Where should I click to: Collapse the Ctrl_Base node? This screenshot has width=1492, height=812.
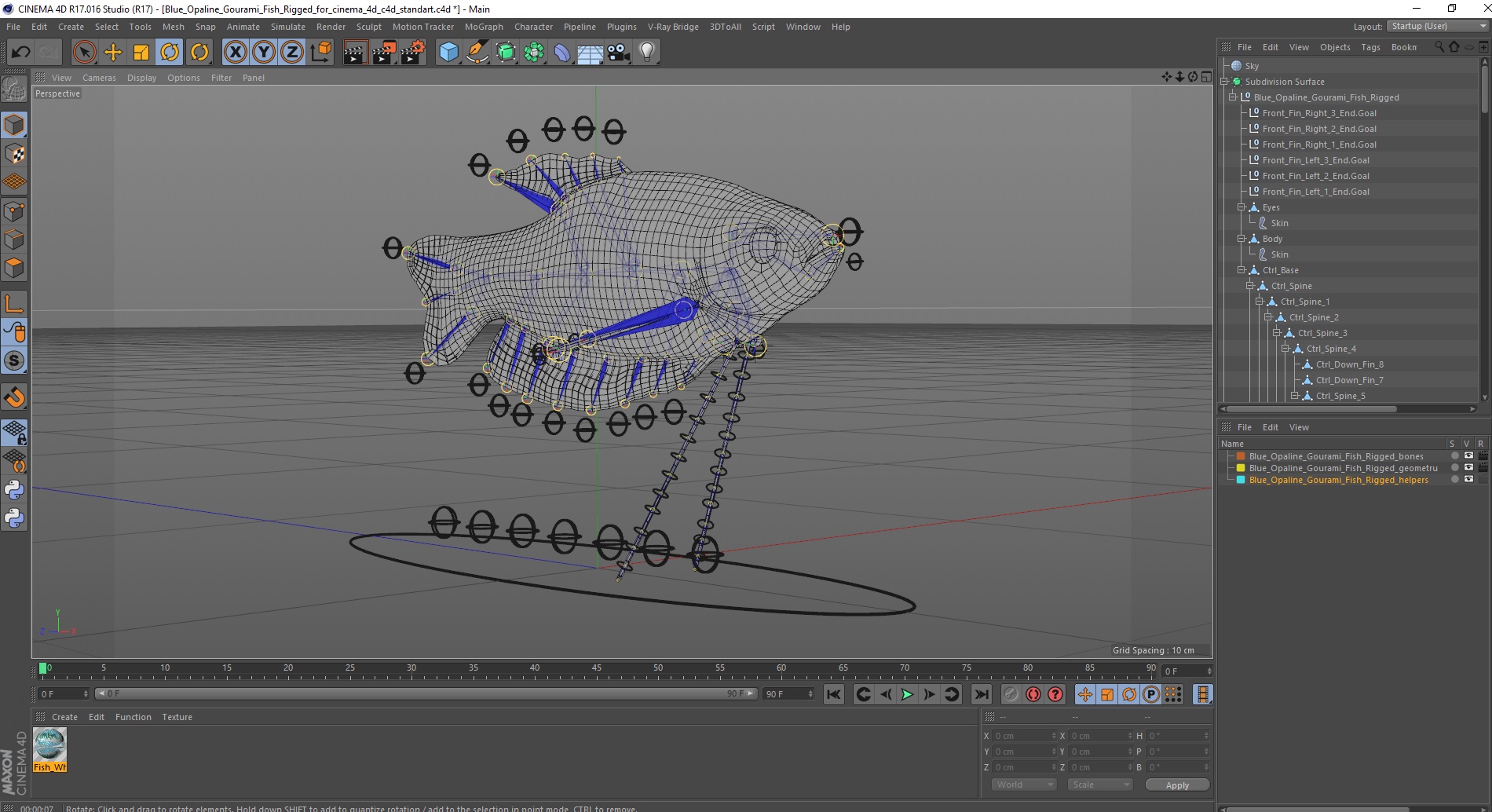tap(1242, 270)
